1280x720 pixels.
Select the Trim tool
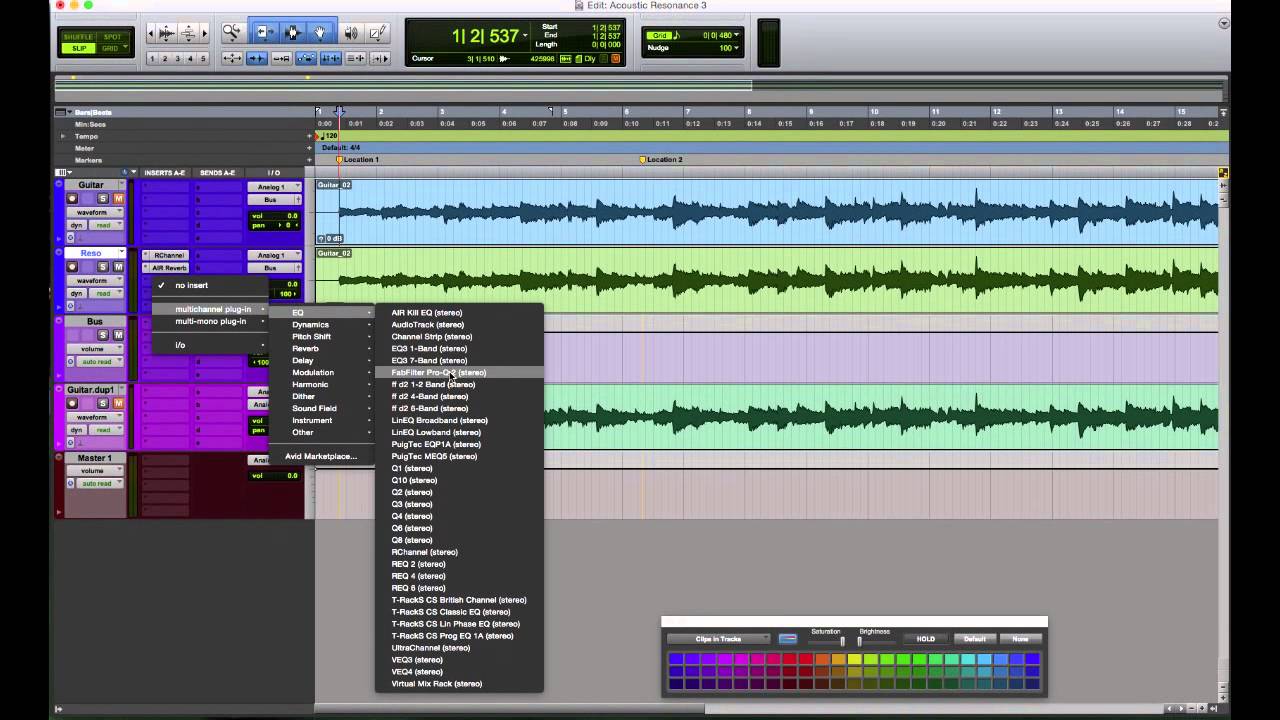[263, 33]
